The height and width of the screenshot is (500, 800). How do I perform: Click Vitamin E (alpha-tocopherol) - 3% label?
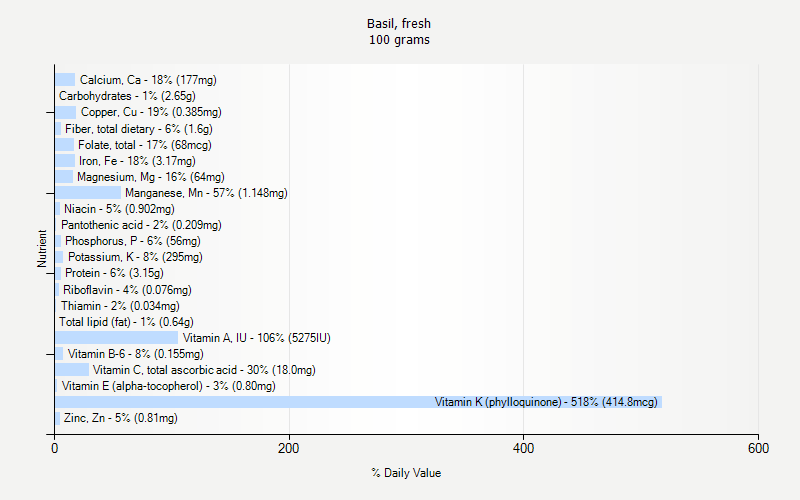(168, 386)
